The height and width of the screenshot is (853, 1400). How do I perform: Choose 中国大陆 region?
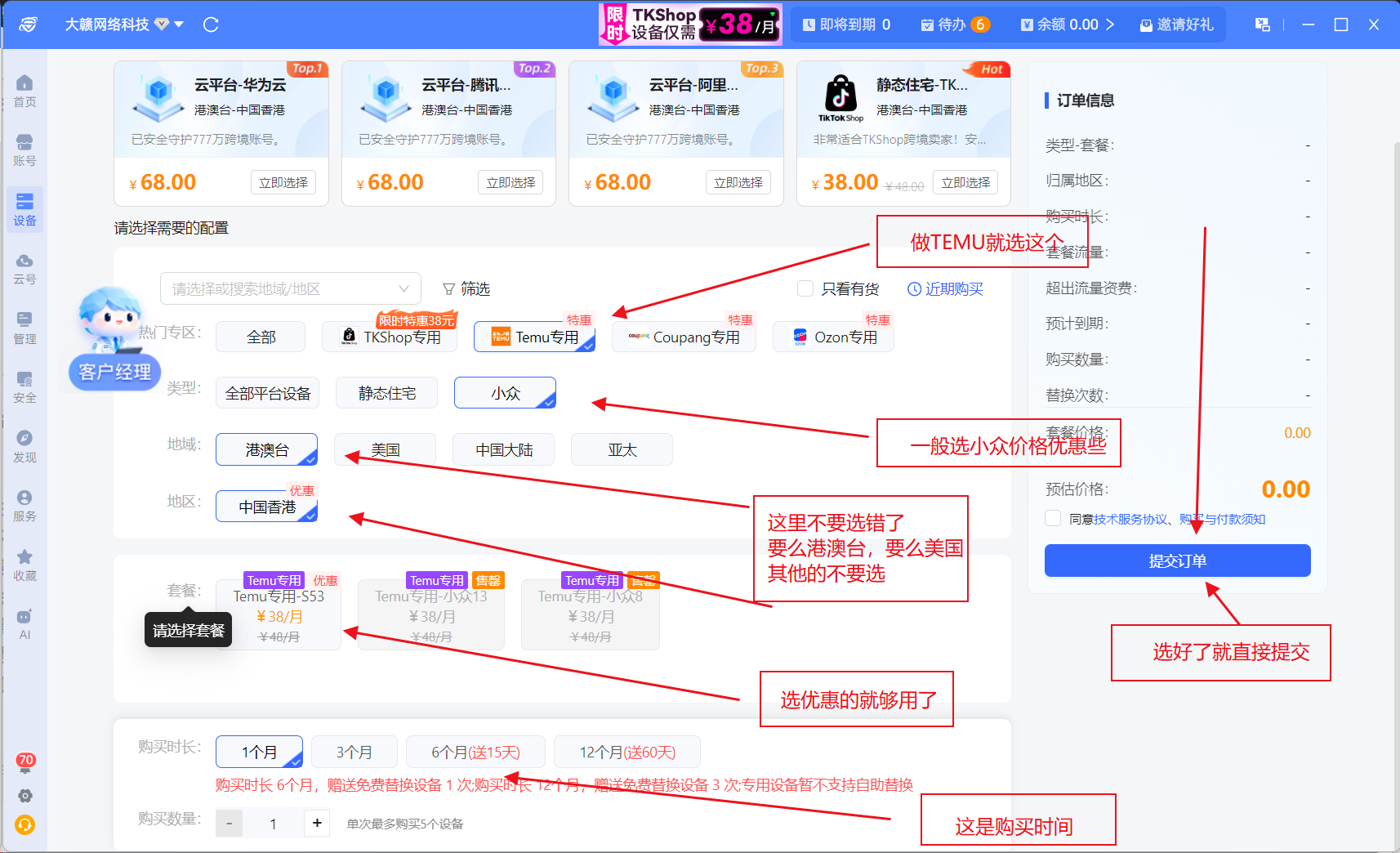tap(503, 449)
